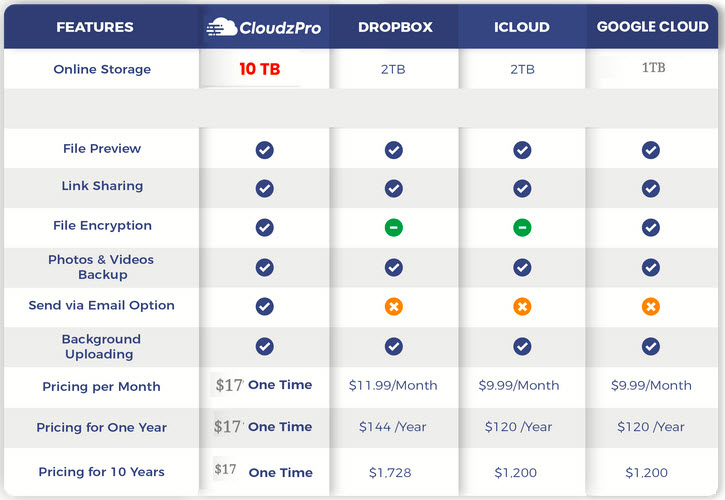
Task: Click the Online Storage row label
Action: pyautogui.click(x=102, y=69)
